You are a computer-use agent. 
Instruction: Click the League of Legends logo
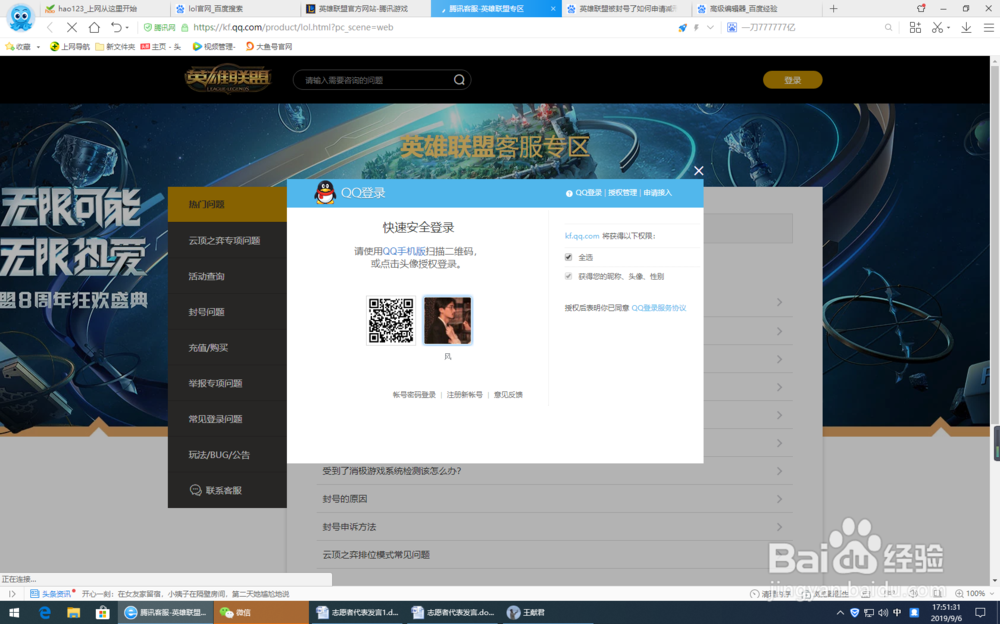click(228, 80)
